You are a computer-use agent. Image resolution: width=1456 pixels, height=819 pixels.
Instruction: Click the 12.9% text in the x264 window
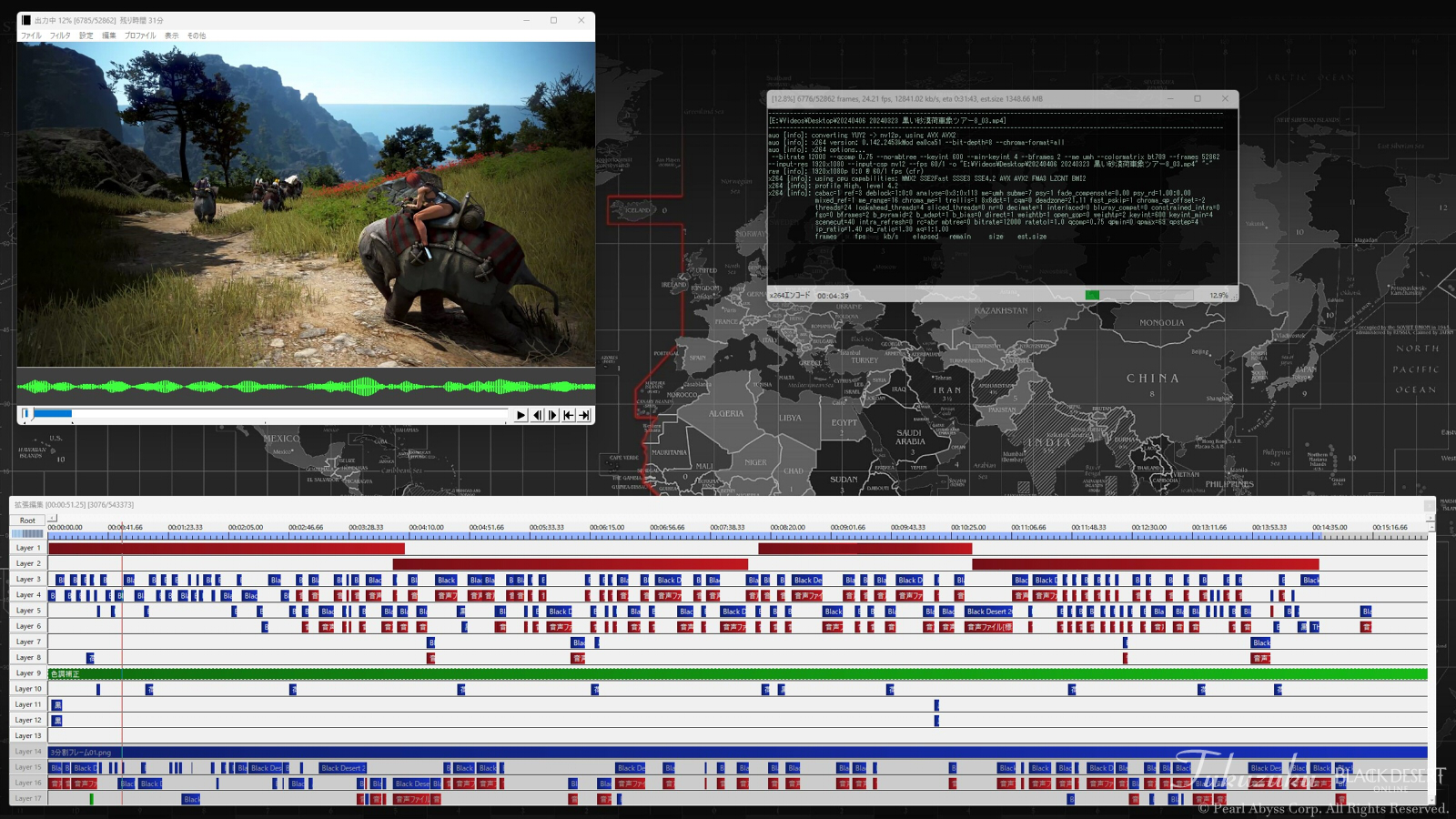point(1218,296)
